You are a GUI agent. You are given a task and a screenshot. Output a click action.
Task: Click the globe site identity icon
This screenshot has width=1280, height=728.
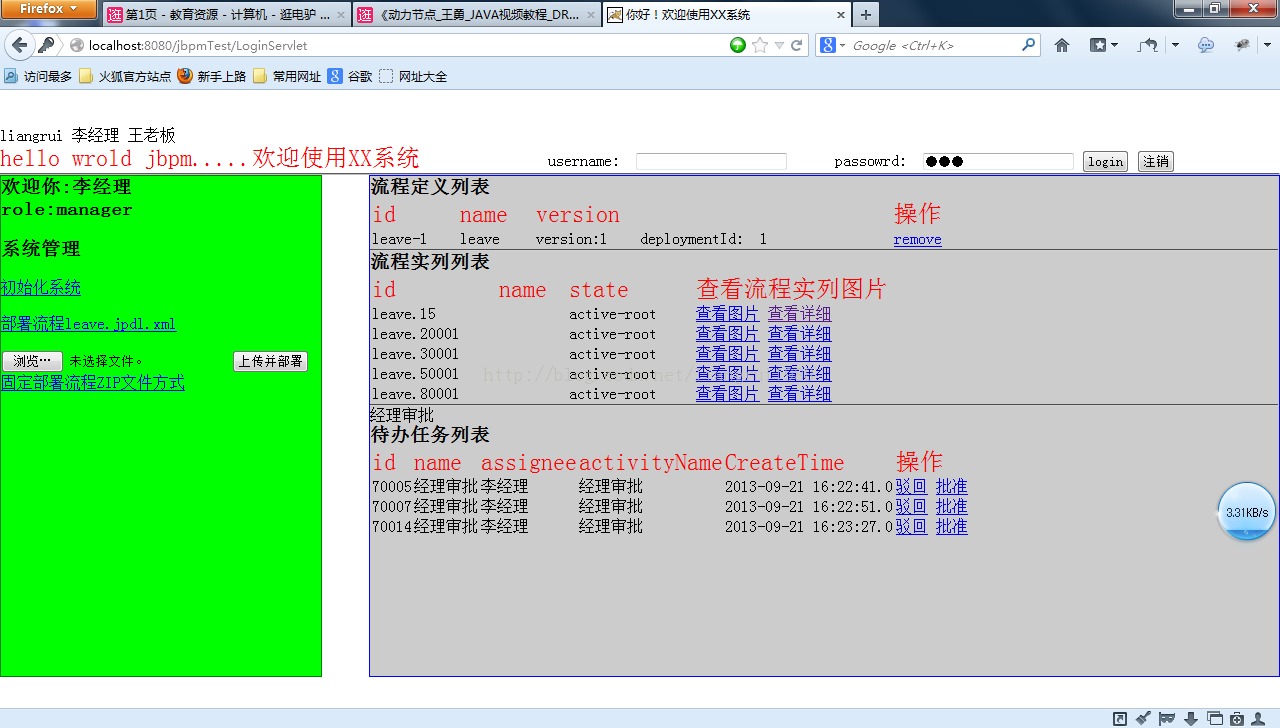76,46
